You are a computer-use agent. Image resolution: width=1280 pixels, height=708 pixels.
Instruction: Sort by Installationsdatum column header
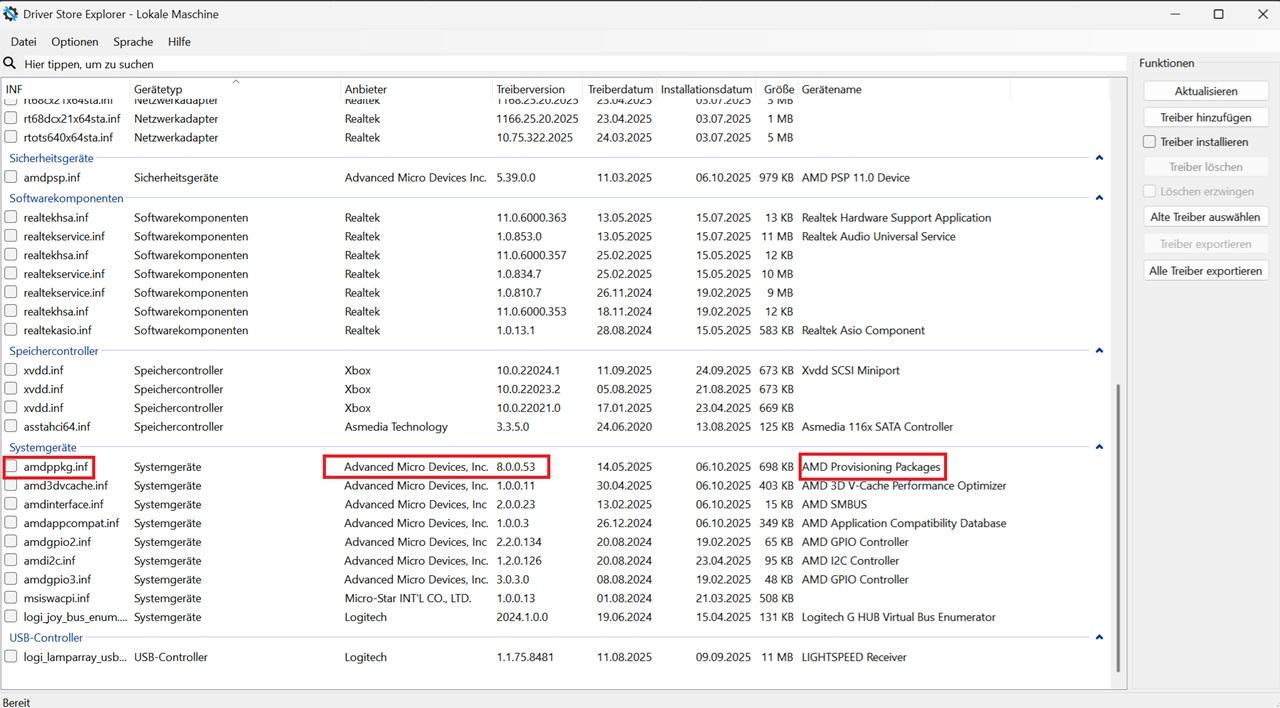click(x=707, y=90)
